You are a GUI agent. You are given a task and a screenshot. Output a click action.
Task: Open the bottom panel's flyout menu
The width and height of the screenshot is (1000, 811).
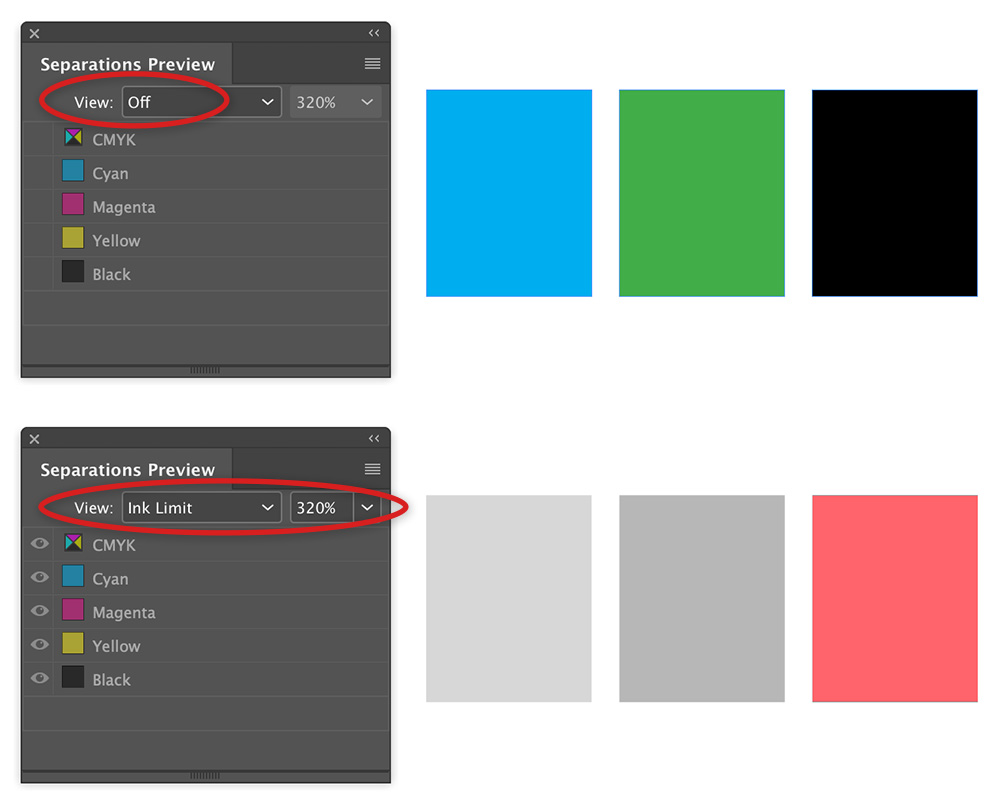click(x=372, y=469)
